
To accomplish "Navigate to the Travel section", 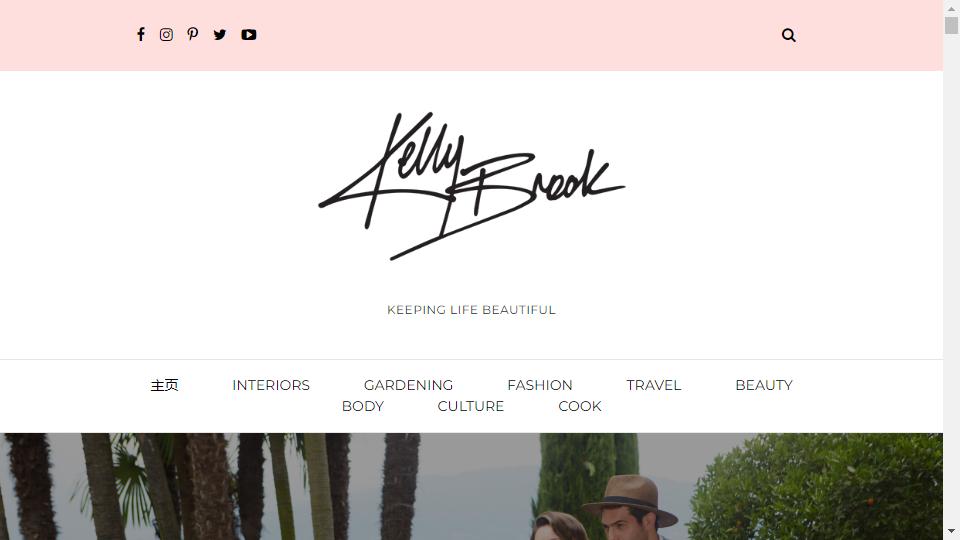I will pos(653,385).
